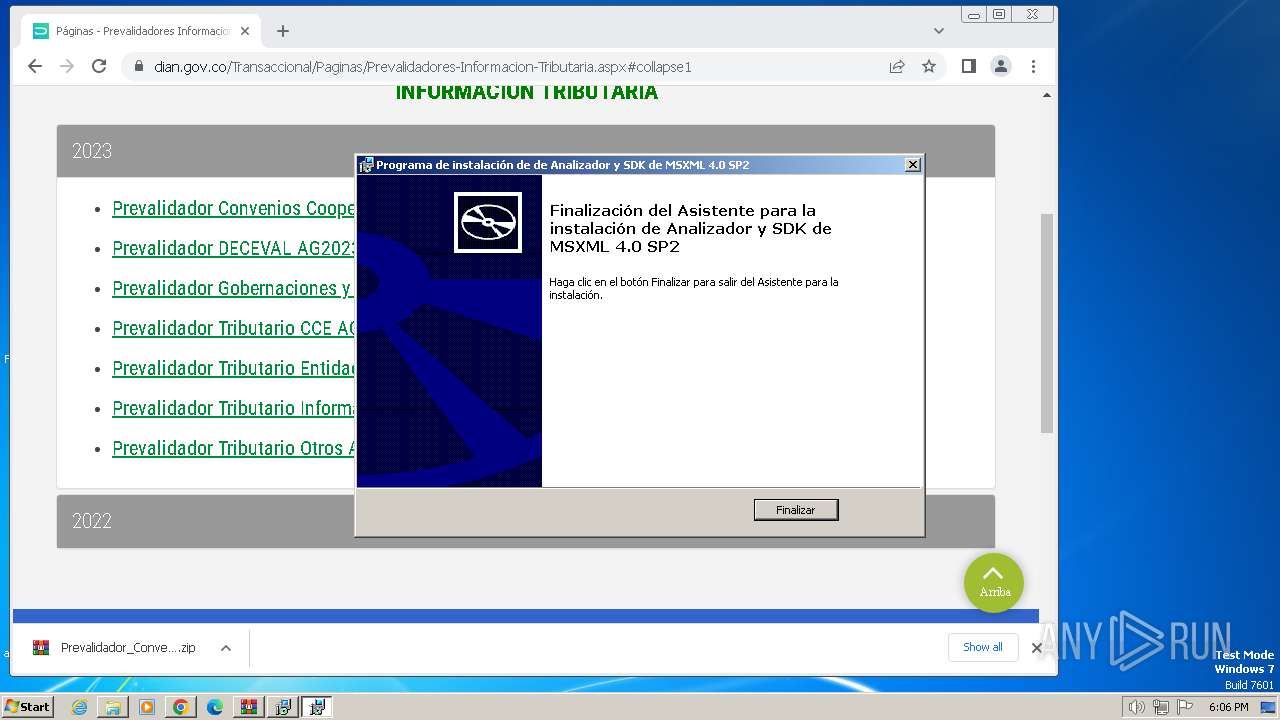Close the downloads bar
1280x720 pixels.
1037,648
